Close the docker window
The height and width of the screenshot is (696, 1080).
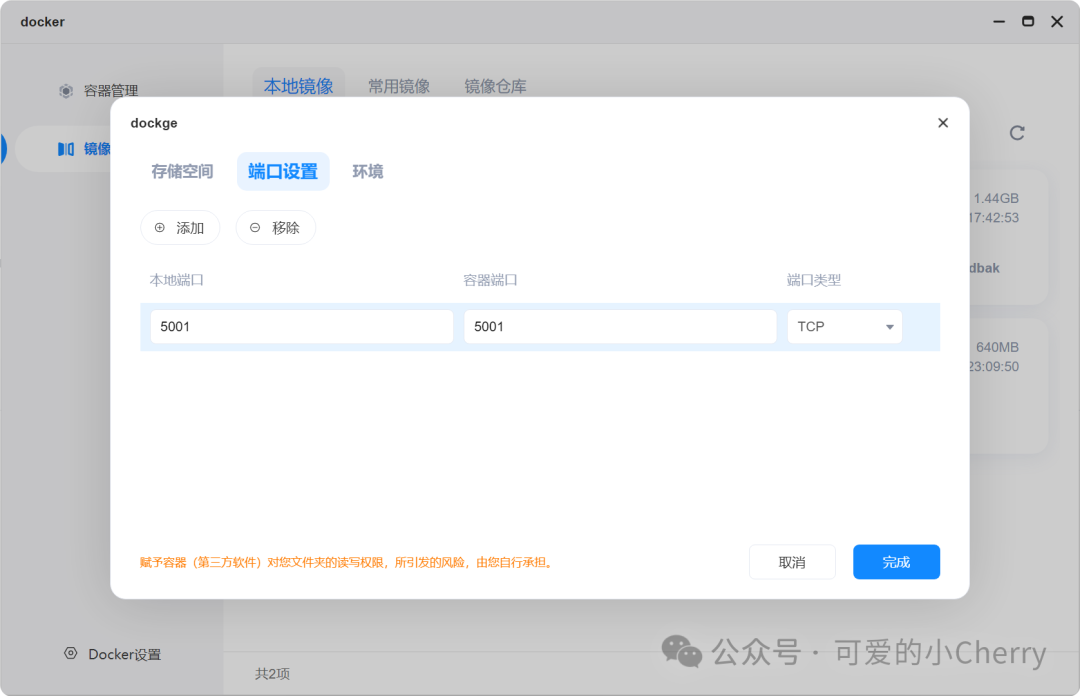pyautogui.click(x=1057, y=21)
